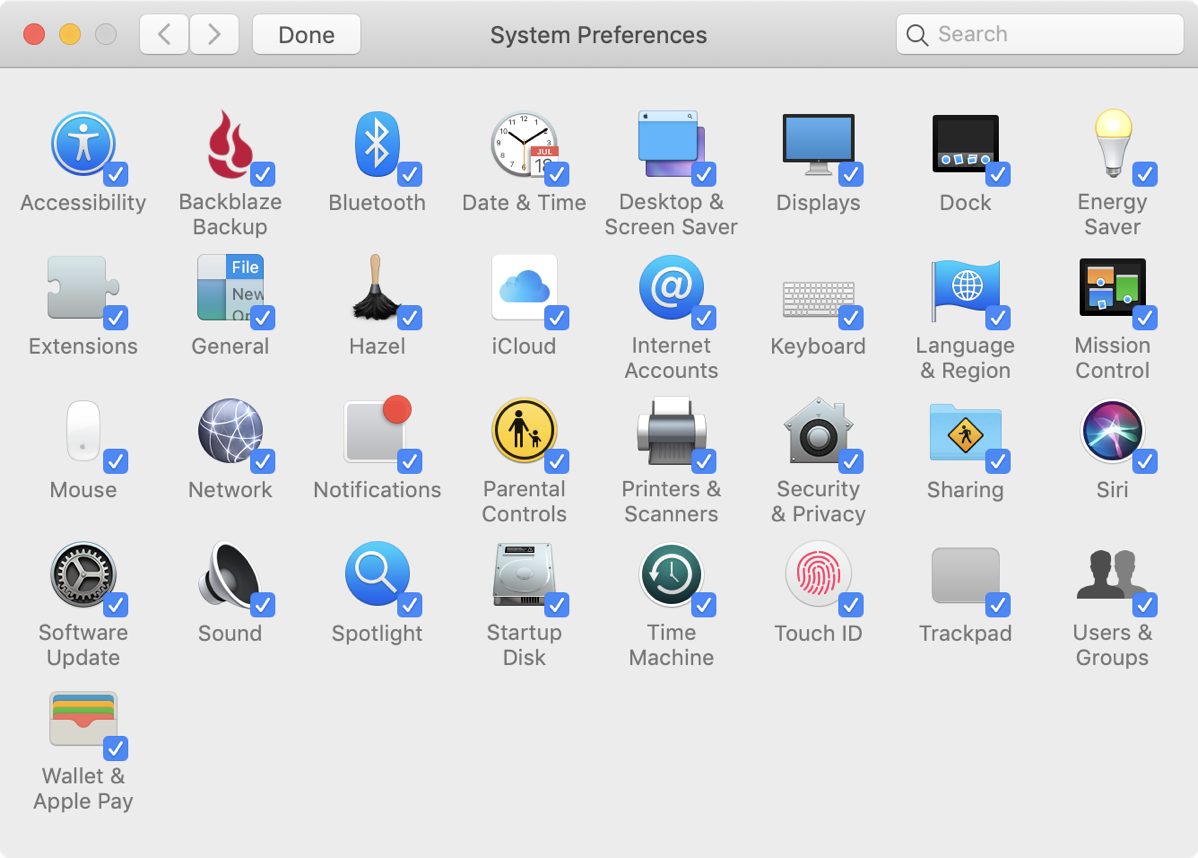Open the Dock preference icon
This screenshot has height=858, width=1198.
point(965,144)
